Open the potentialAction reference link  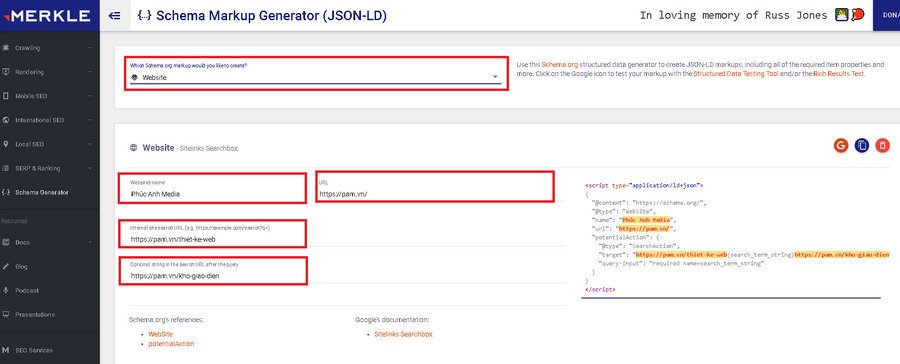point(171,344)
